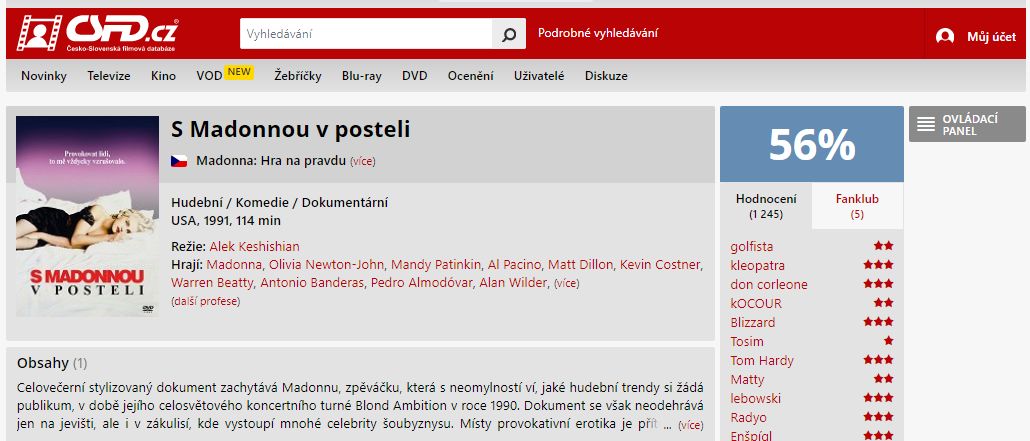Click the yellow NEW badge
Screen dimensions: 1030x441
(x=239, y=72)
